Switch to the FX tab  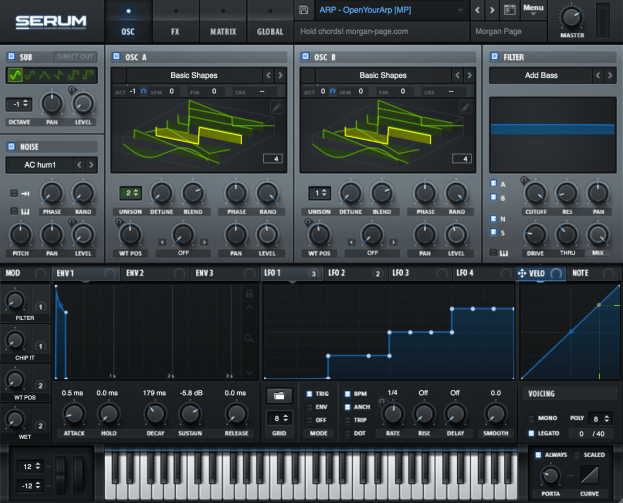click(175, 21)
